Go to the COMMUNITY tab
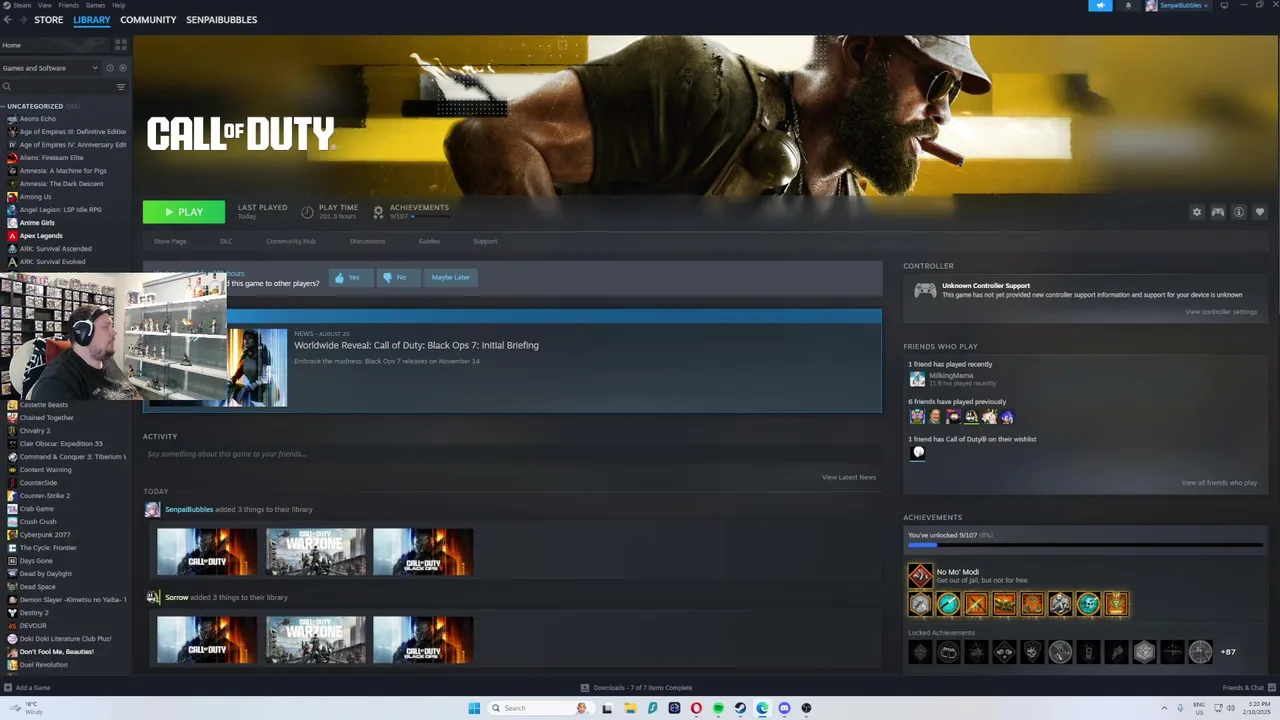Image resolution: width=1280 pixels, height=720 pixels. [x=148, y=20]
